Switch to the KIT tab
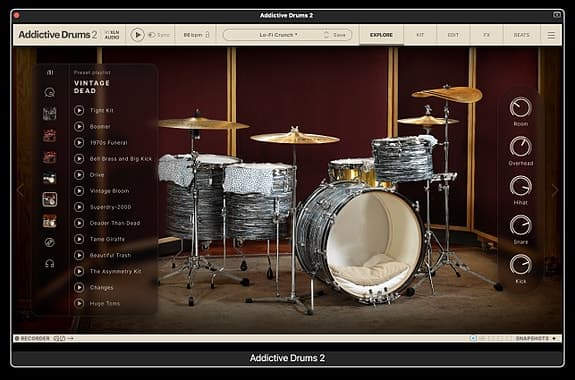The width and height of the screenshot is (575, 380). click(420, 35)
